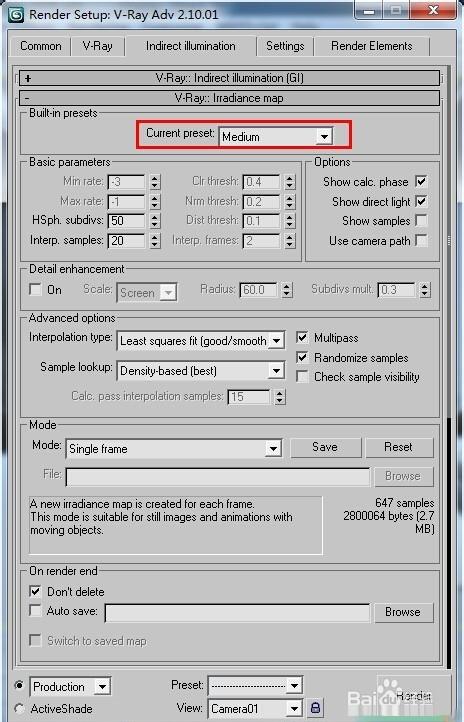Screen dimensions: 464x722
Task: Click the HSph. subdivs value field
Action: [x=126, y=221]
